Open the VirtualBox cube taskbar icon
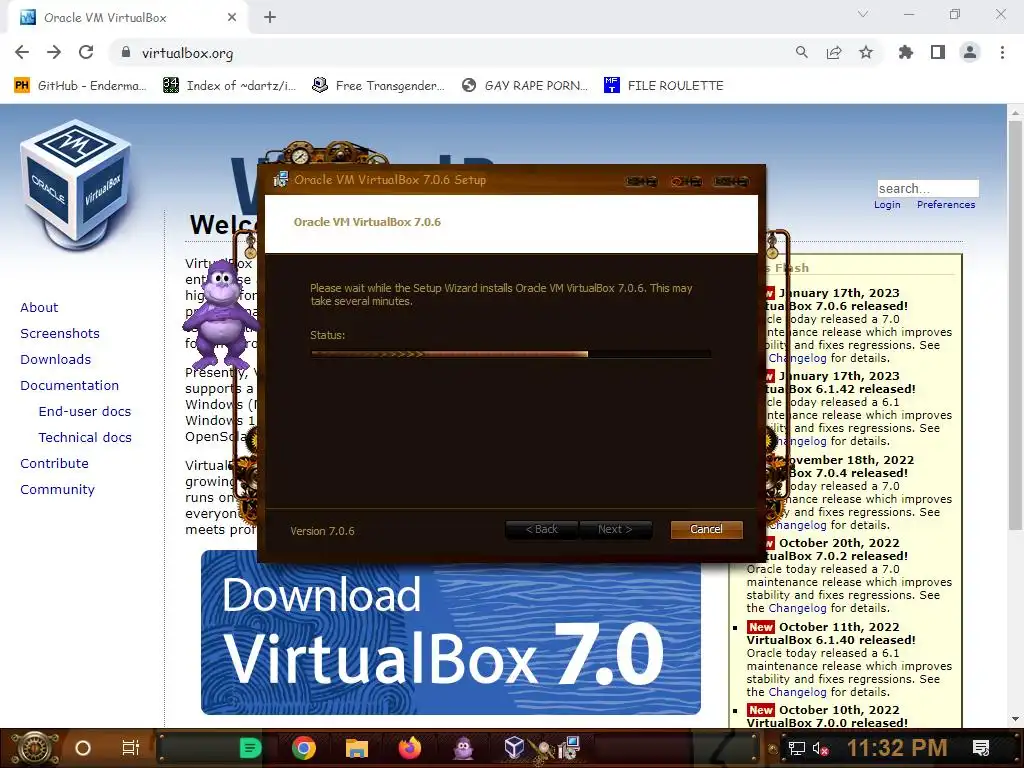Viewport: 1024px width, 768px height. coord(514,747)
